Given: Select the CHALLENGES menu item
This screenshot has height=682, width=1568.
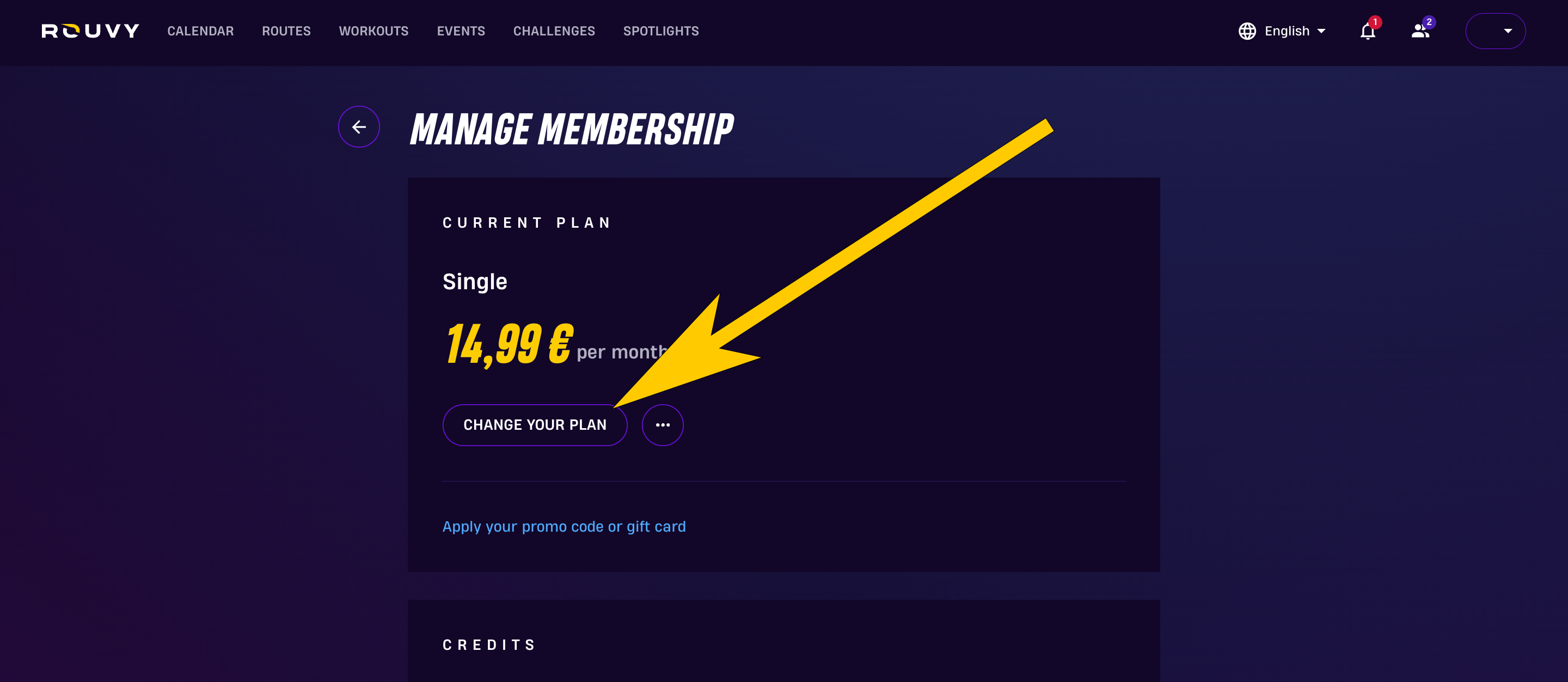Looking at the screenshot, I should (554, 31).
